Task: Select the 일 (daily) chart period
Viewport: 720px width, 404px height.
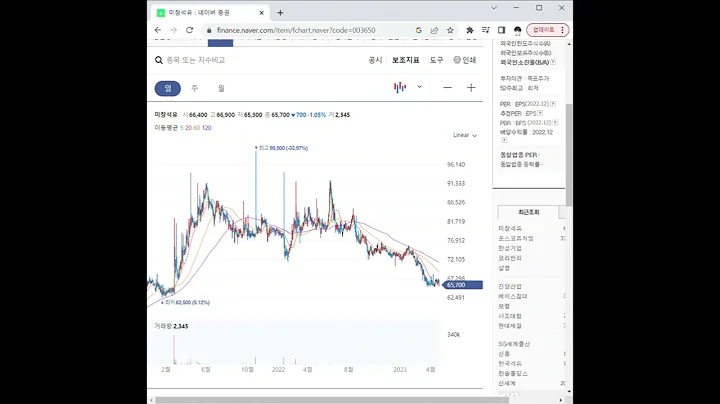Action: pos(168,88)
